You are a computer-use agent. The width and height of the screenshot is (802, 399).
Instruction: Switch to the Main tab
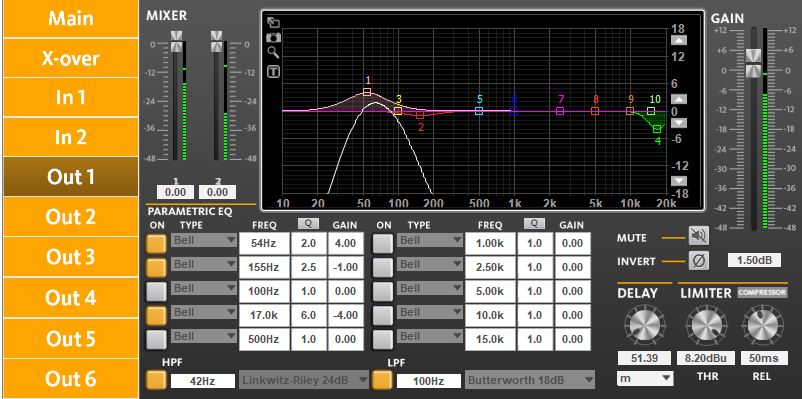point(71,19)
